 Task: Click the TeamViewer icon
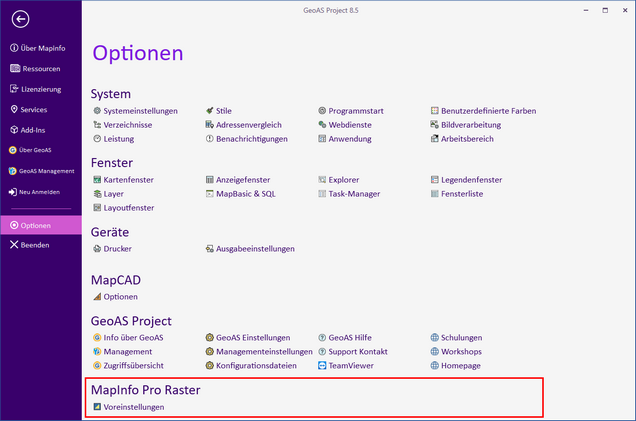[322, 366]
